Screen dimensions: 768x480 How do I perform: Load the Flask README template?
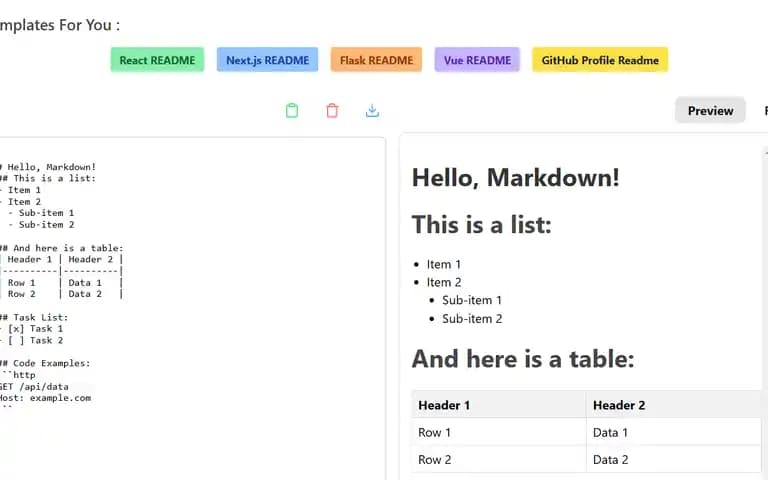(x=376, y=60)
